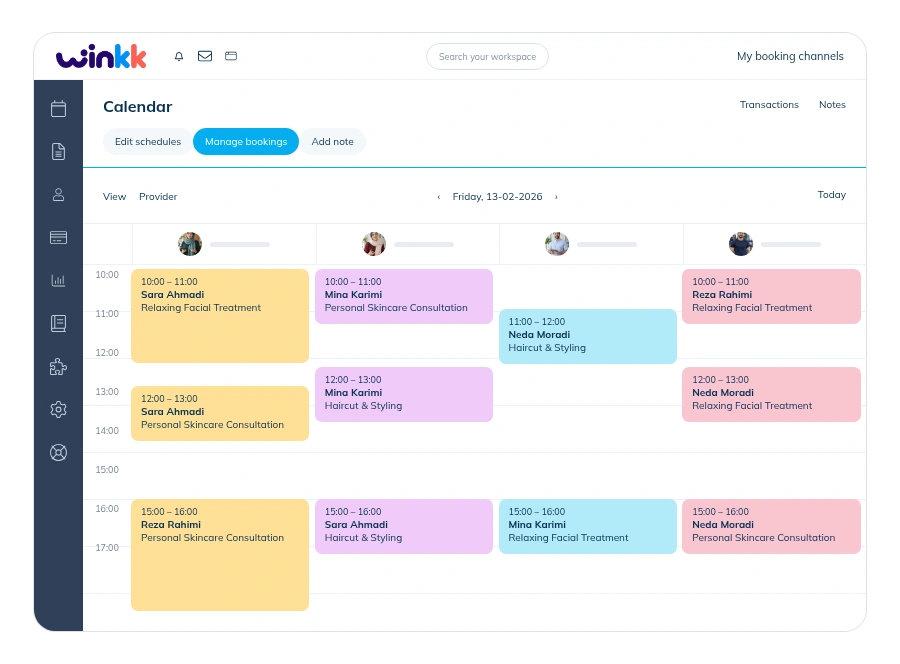Click the Search your workspace field
Screen dimensions: 900x664
pos(487,57)
